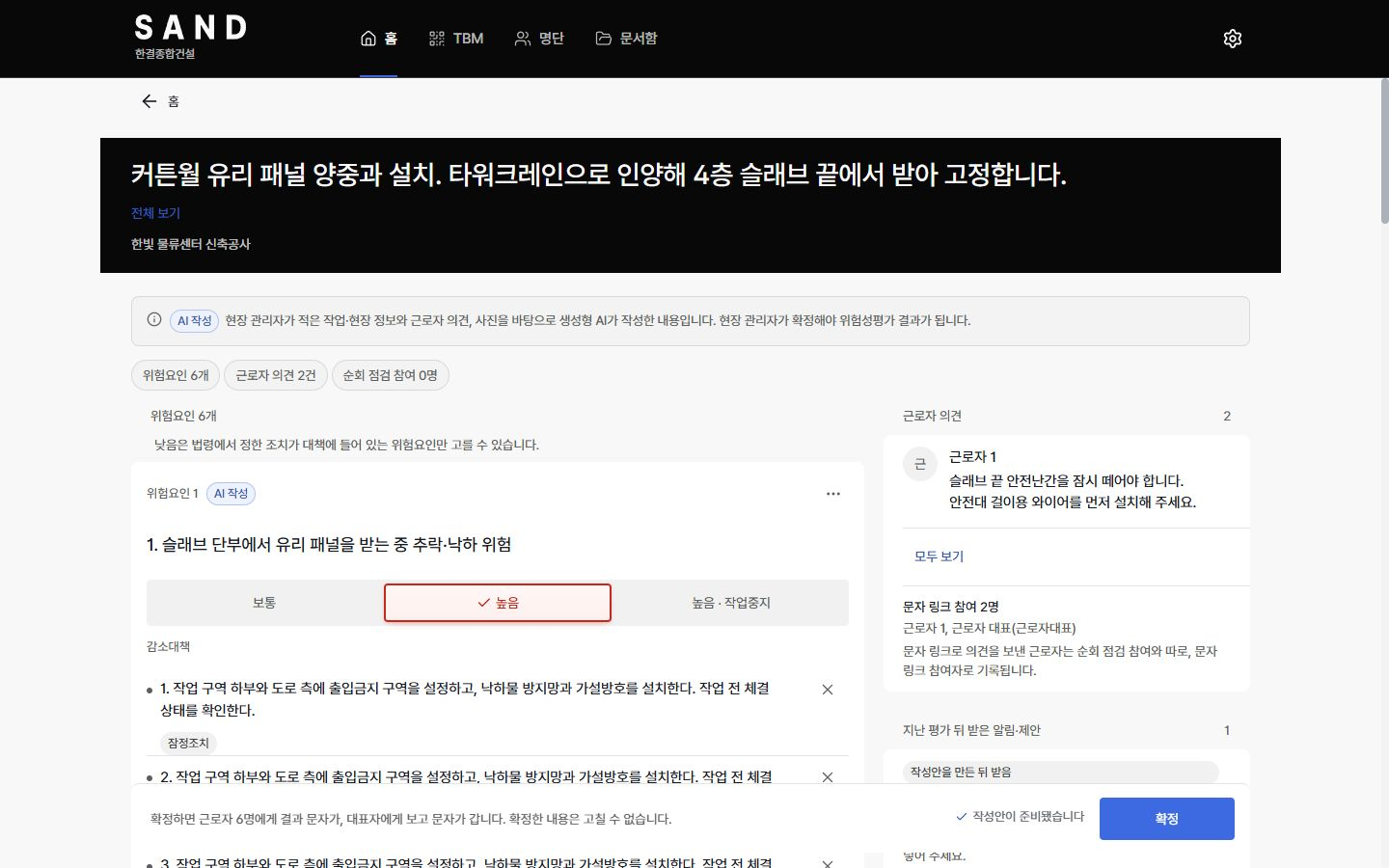Go to the 홈 tab
This screenshot has height=868, width=1389.
point(379,39)
